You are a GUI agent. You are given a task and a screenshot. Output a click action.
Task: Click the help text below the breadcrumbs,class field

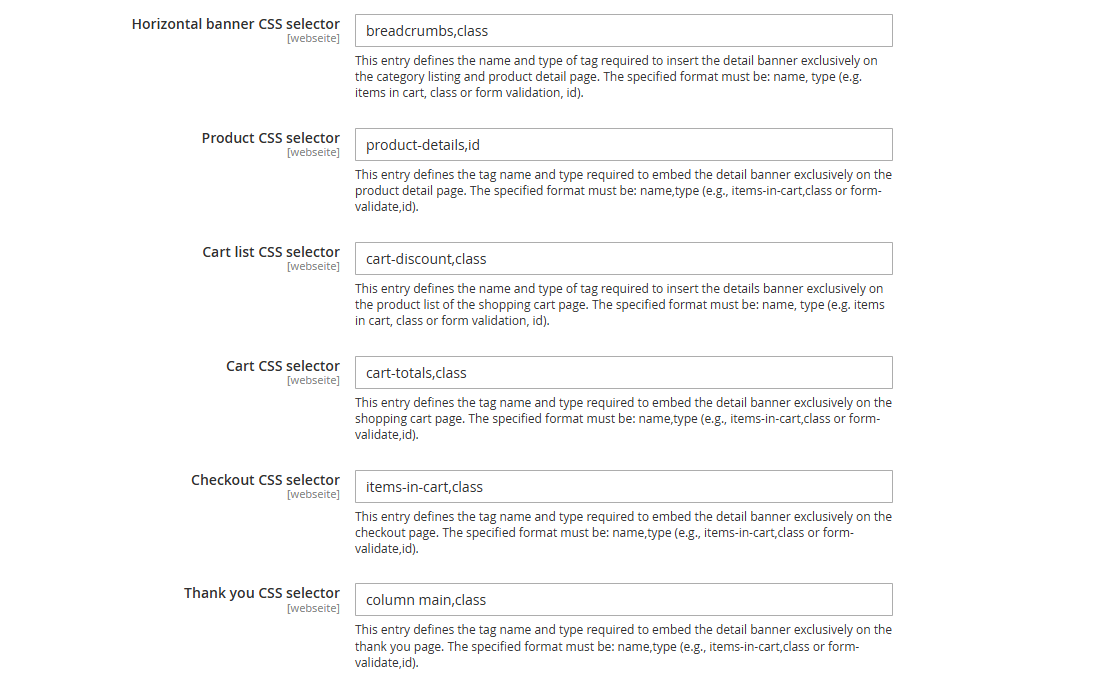pyautogui.click(x=617, y=77)
